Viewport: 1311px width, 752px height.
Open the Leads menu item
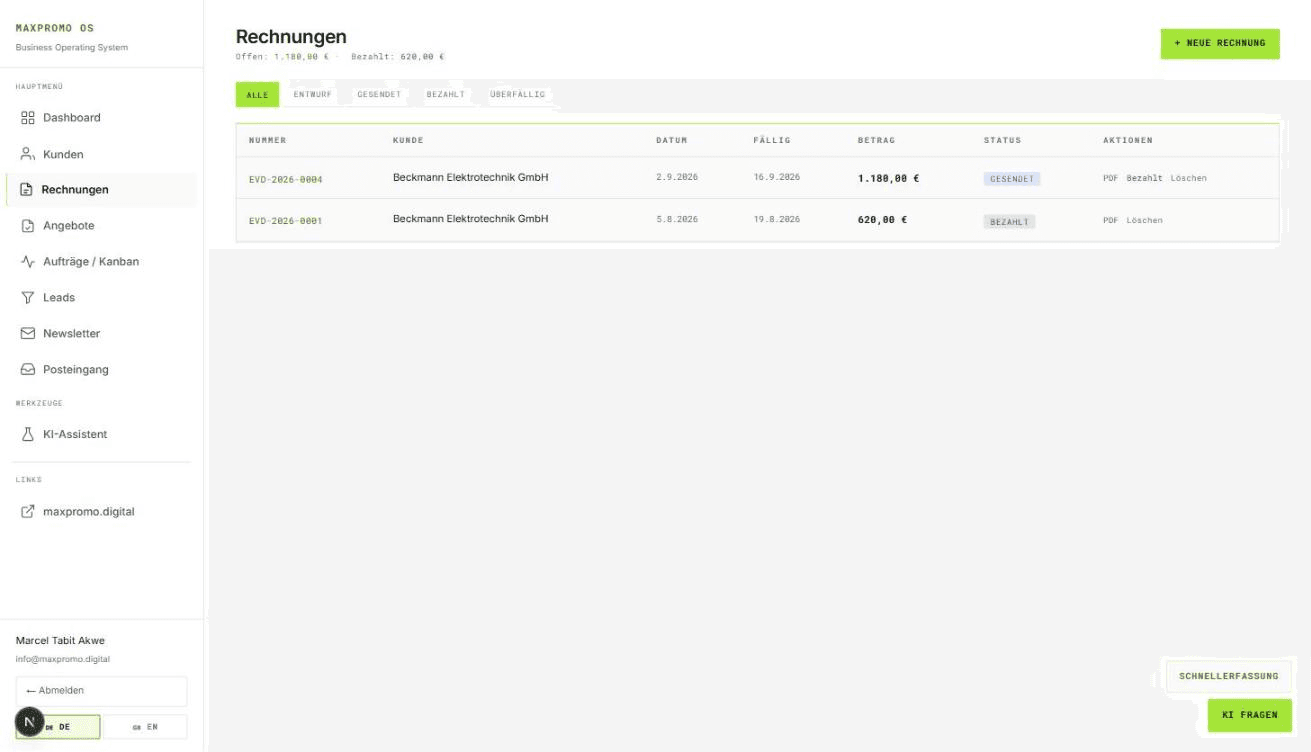pyautogui.click(x=101, y=298)
